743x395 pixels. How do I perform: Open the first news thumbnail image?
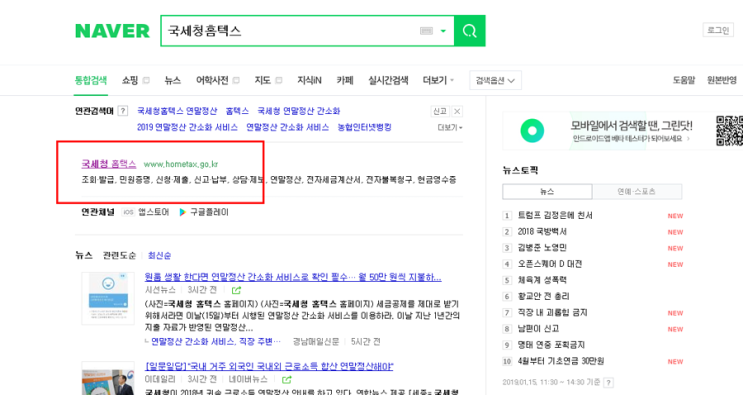click(x=108, y=298)
